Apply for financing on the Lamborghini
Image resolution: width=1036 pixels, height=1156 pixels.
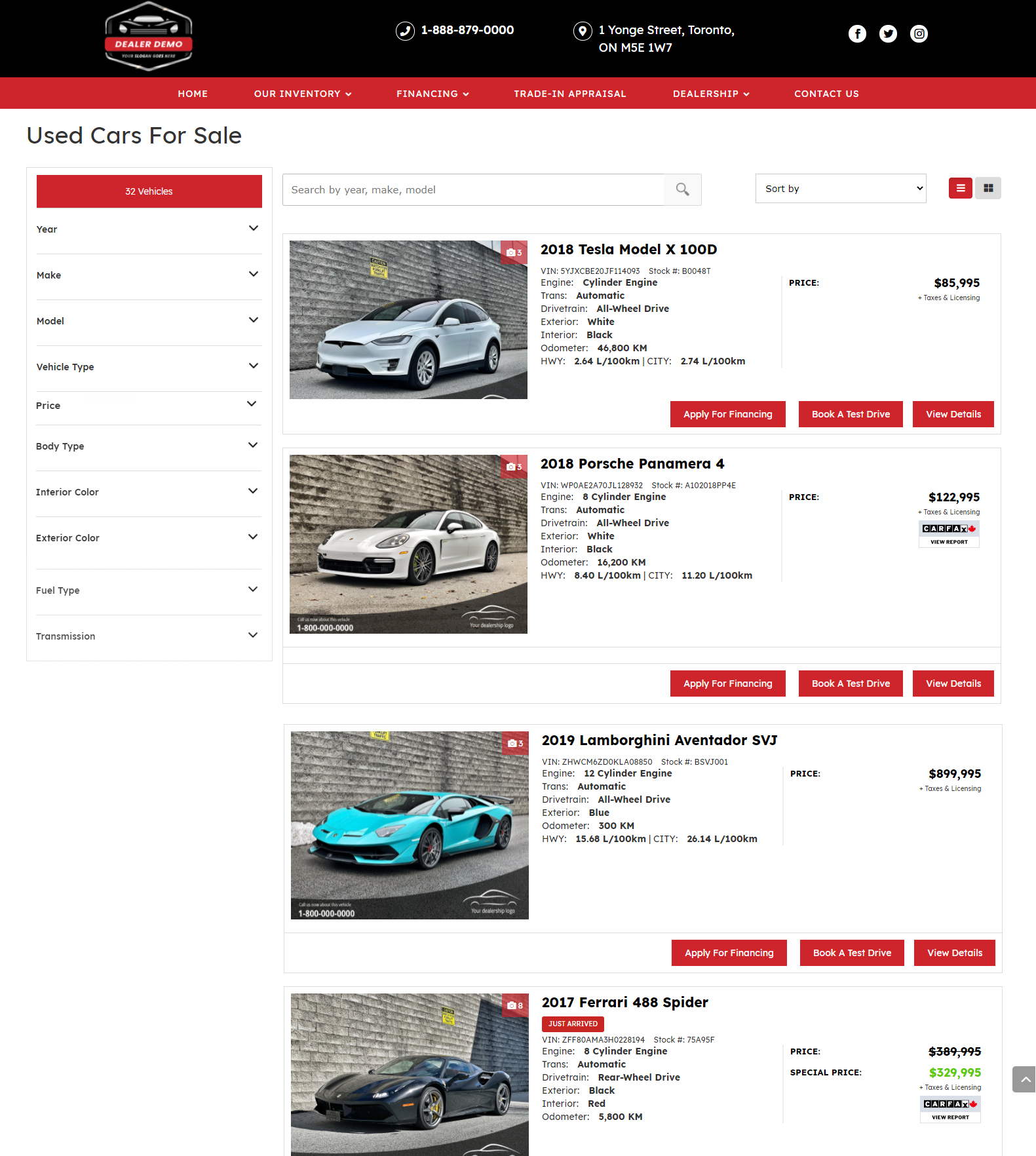(x=729, y=953)
